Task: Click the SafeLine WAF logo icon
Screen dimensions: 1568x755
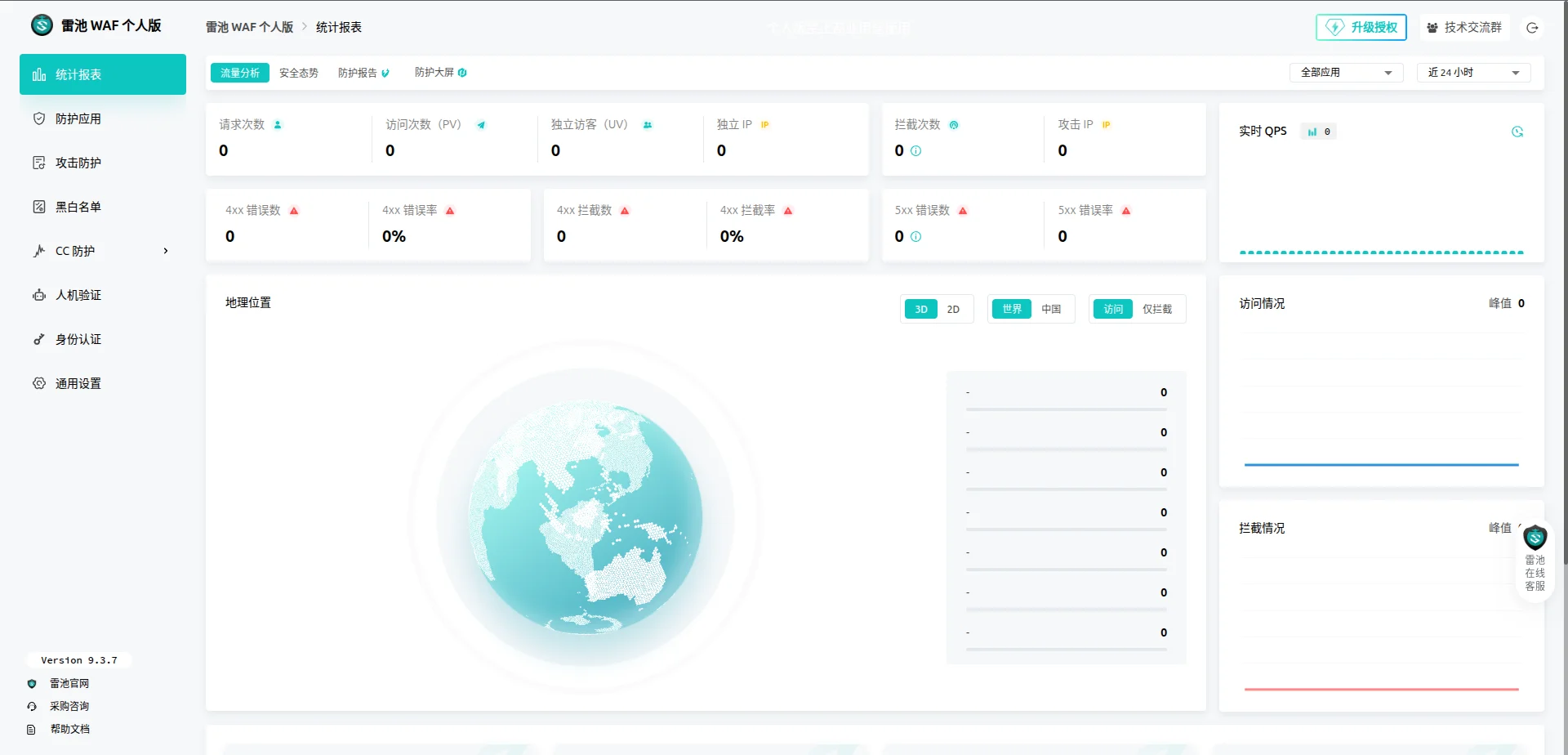Action: pos(42,25)
